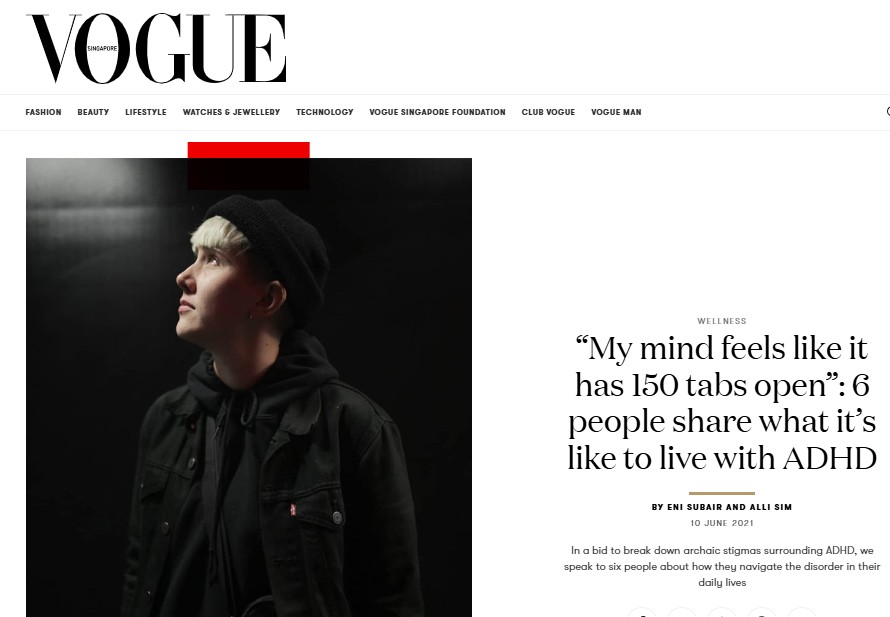Click the middle circular share icon
890x617 pixels.
[x=722, y=612]
